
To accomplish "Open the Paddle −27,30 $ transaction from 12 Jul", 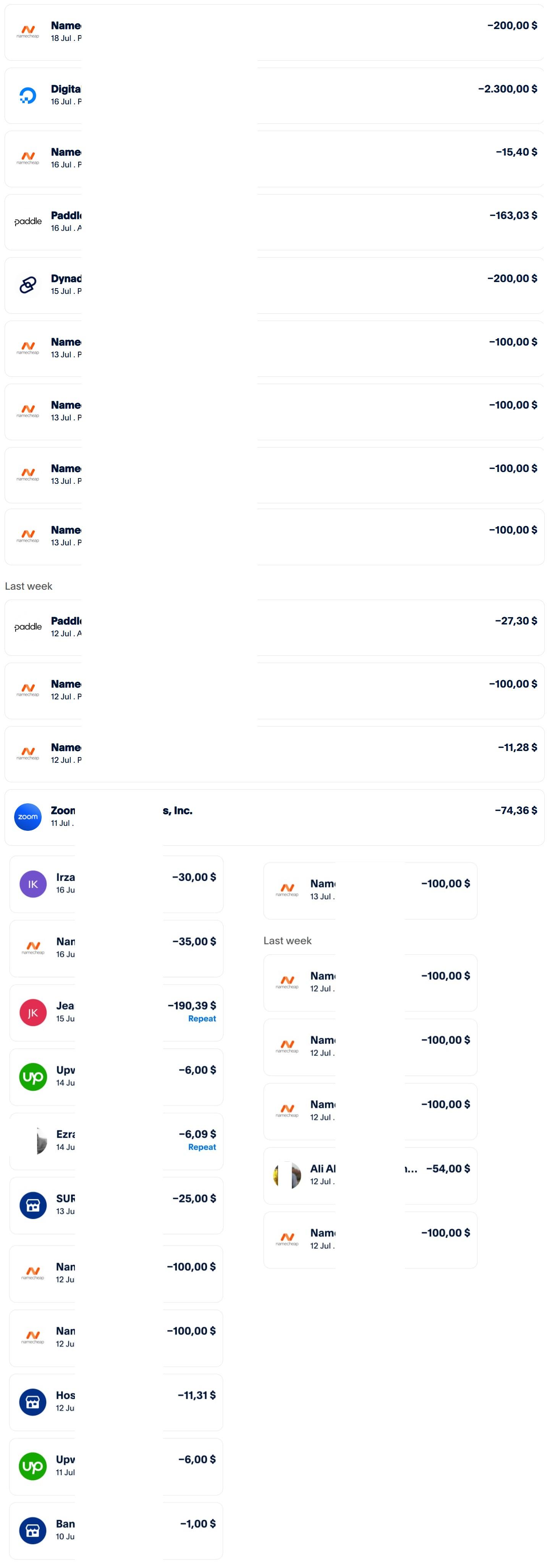I will tap(274, 628).
